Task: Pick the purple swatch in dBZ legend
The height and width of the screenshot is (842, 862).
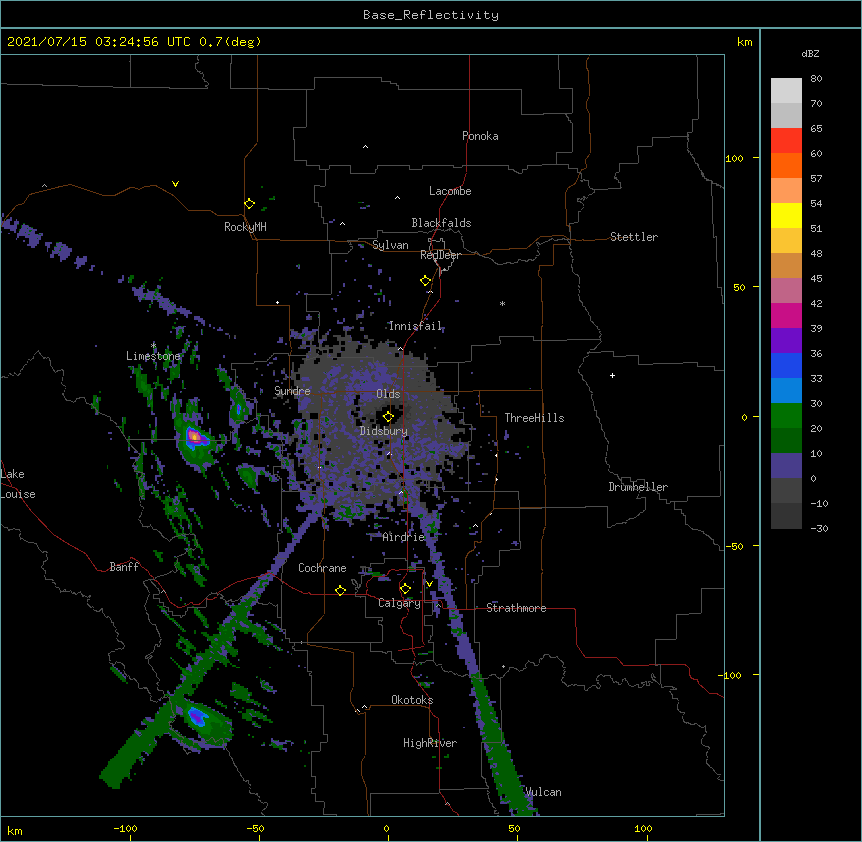Action: (x=786, y=341)
